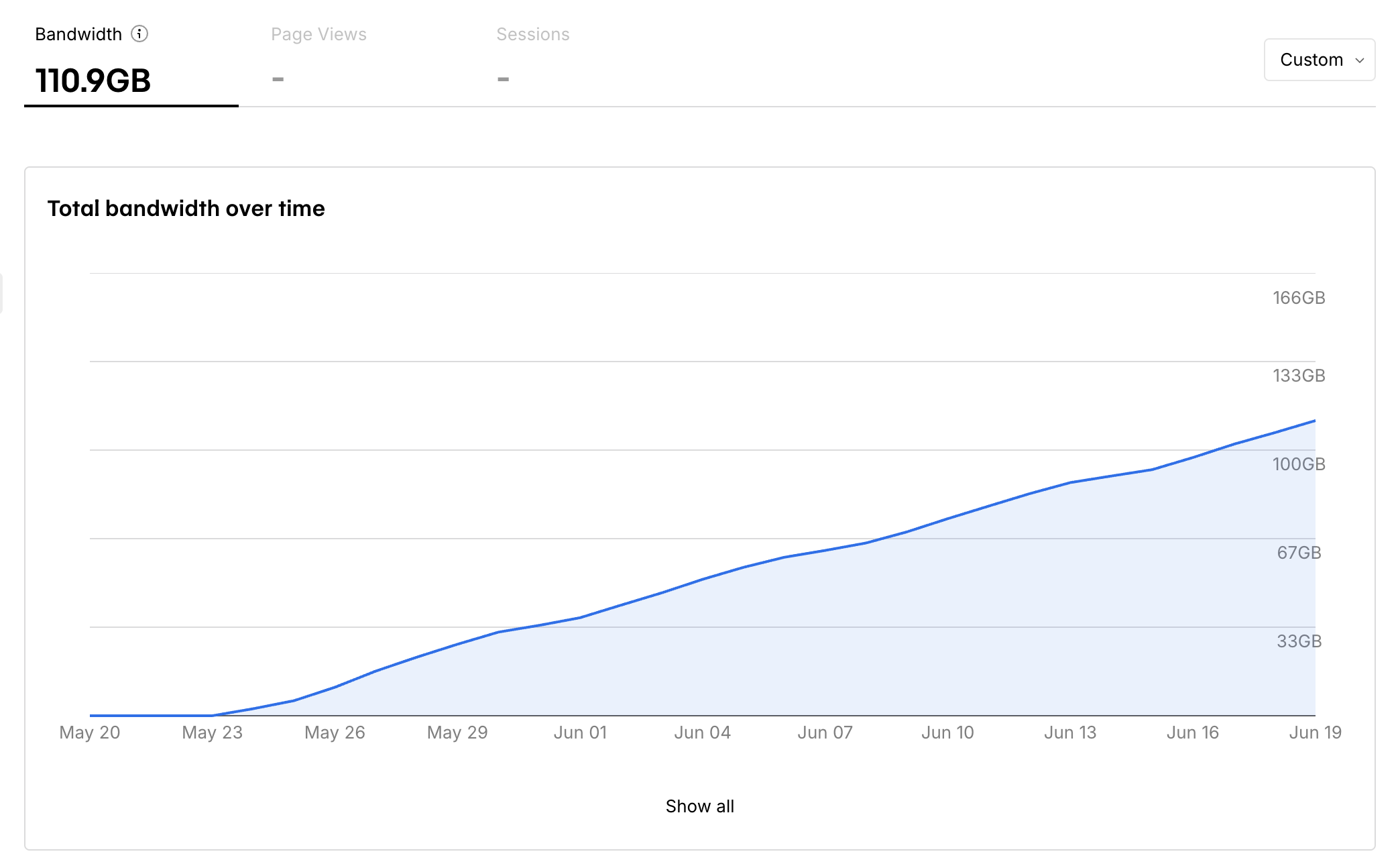Click the line's endpoint above Jun 19
The height and width of the screenshot is (868, 1400).
[x=1315, y=421]
